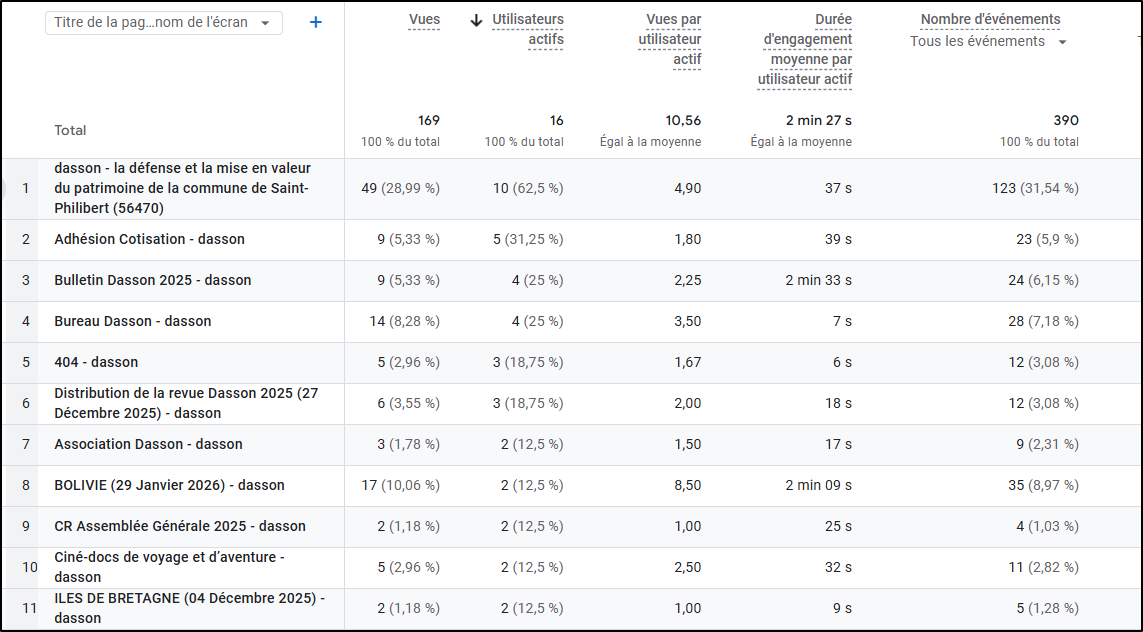This screenshot has height=632, width=1143.
Task: Click the Nombre d'événements column header
Action: (990, 20)
